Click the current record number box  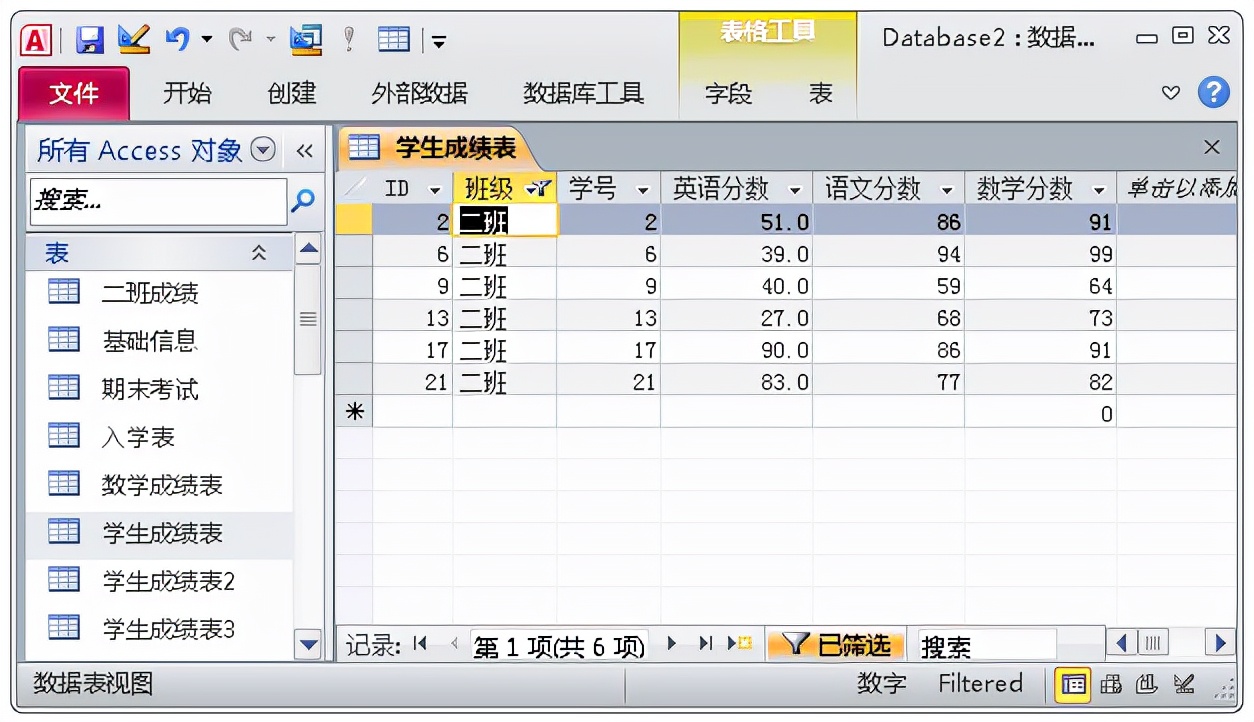click(x=558, y=646)
